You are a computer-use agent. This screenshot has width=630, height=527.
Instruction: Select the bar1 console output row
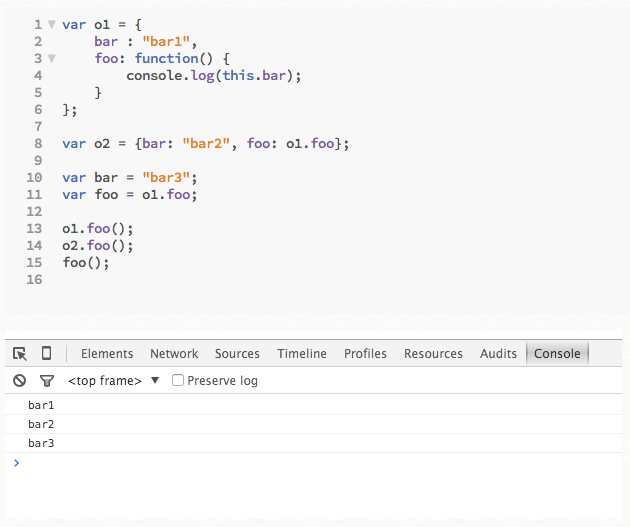313,405
